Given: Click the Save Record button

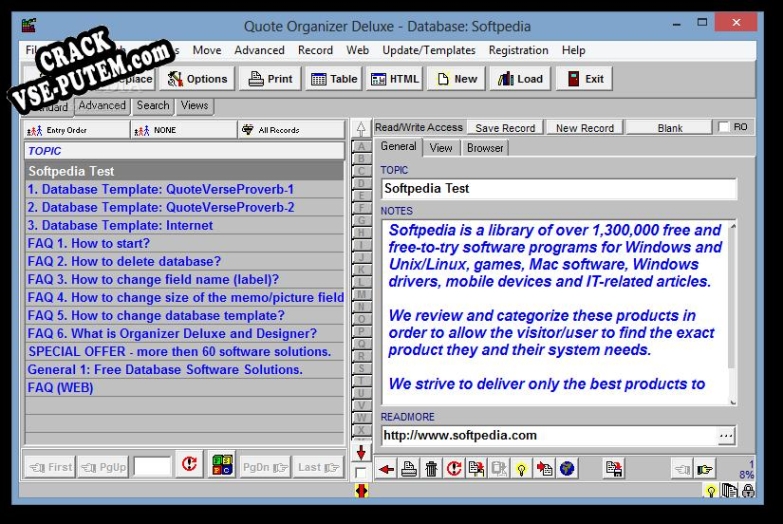Looking at the screenshot, I should point(505,128).
